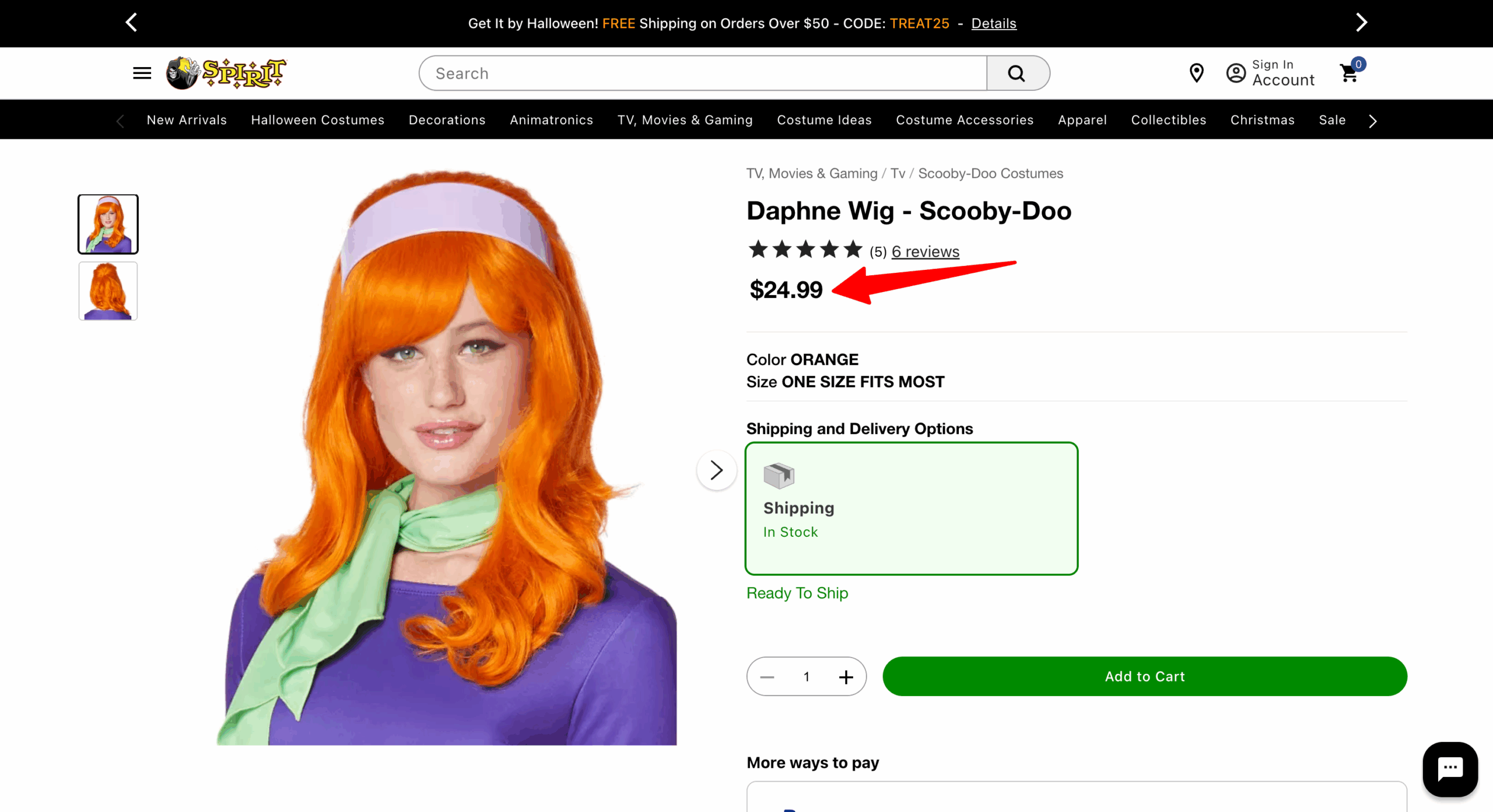The width and height of the screenshot is (1493, 812).
Task: Decrease quantity with minus button
Action: (x=767, y=677)
